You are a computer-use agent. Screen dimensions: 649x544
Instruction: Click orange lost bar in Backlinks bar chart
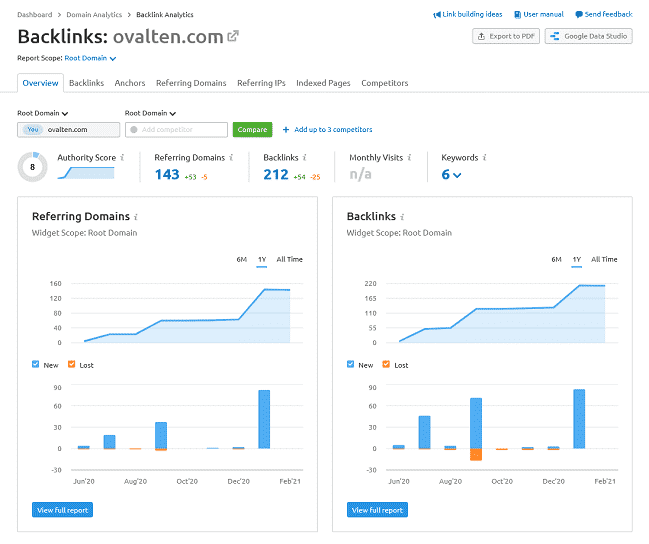476,454
